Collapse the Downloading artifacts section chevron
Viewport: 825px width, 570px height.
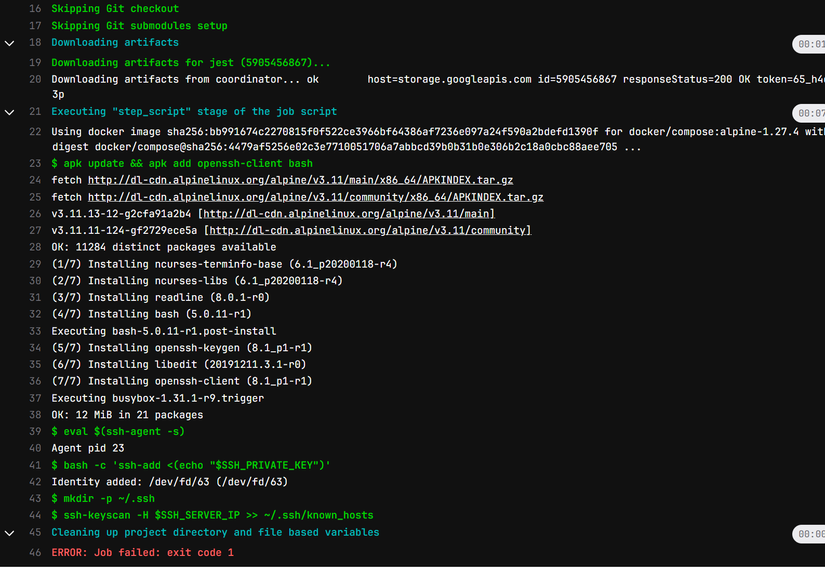tap(10, 43)
